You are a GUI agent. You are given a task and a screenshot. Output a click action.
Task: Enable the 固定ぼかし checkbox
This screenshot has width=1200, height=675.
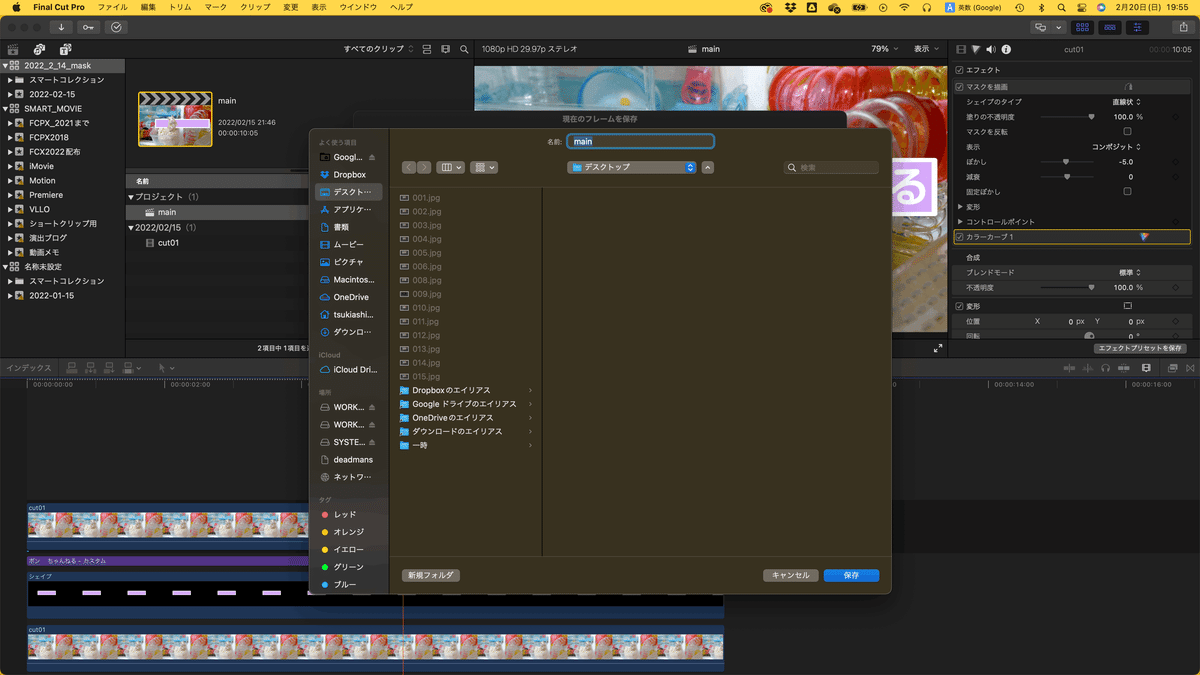click(1128, 191)
